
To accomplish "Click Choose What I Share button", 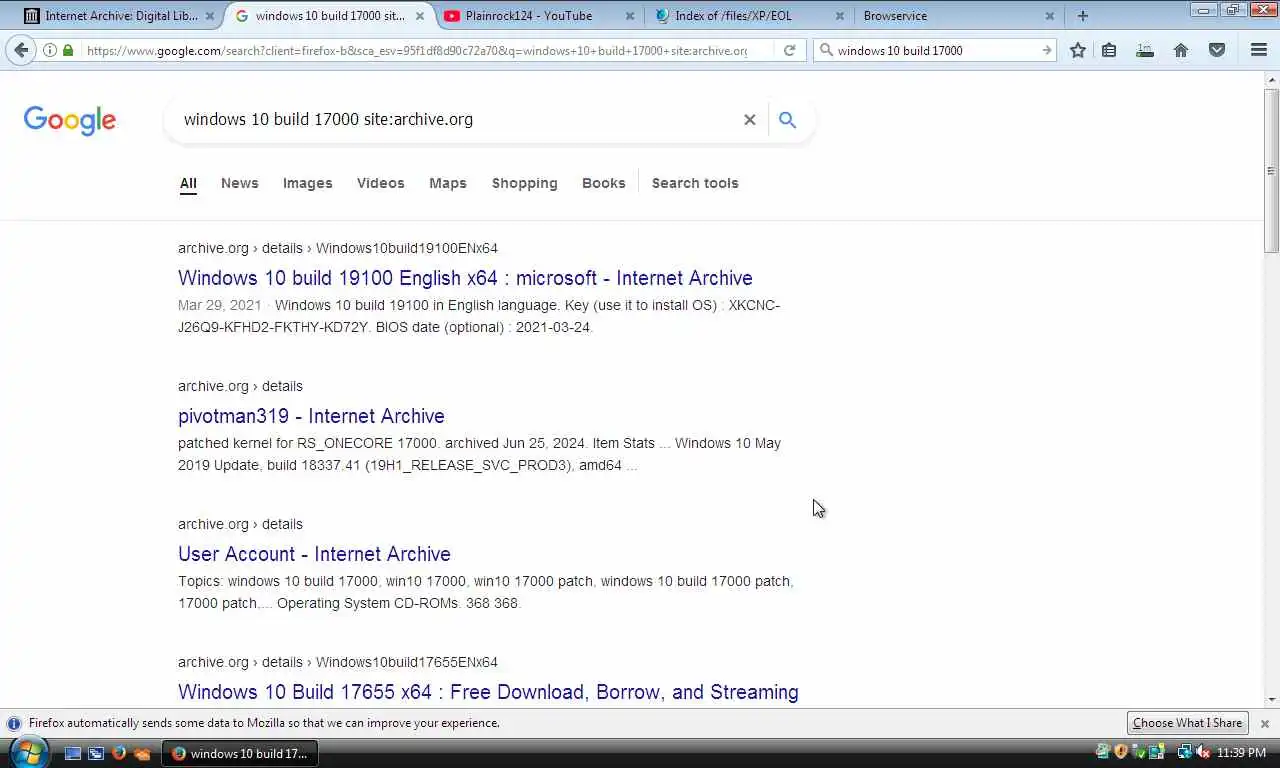I will [x=1187, y=723].
